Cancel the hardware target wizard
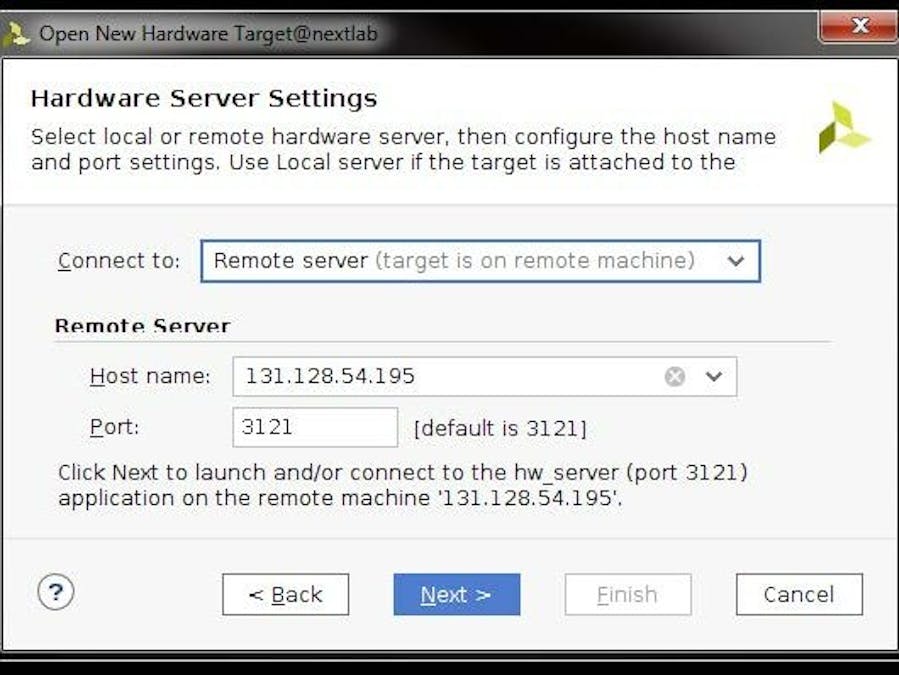 coord(798,594)
